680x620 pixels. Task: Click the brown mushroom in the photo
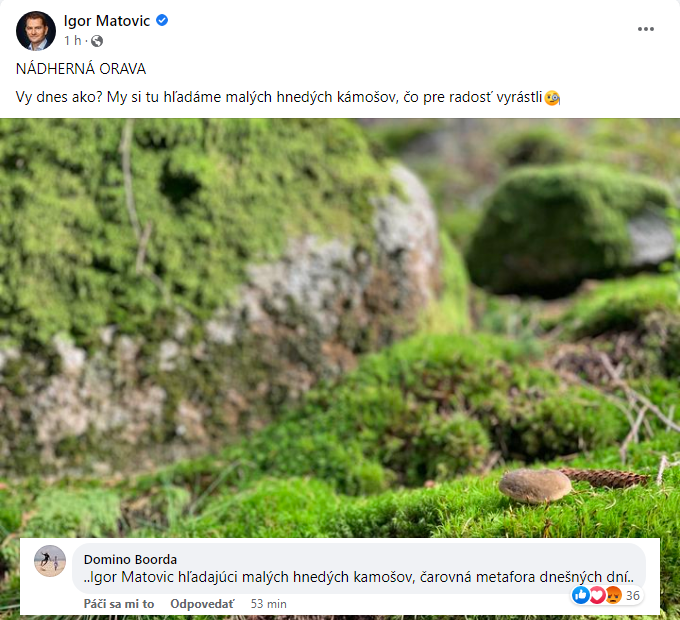click(x=535, y=486)
